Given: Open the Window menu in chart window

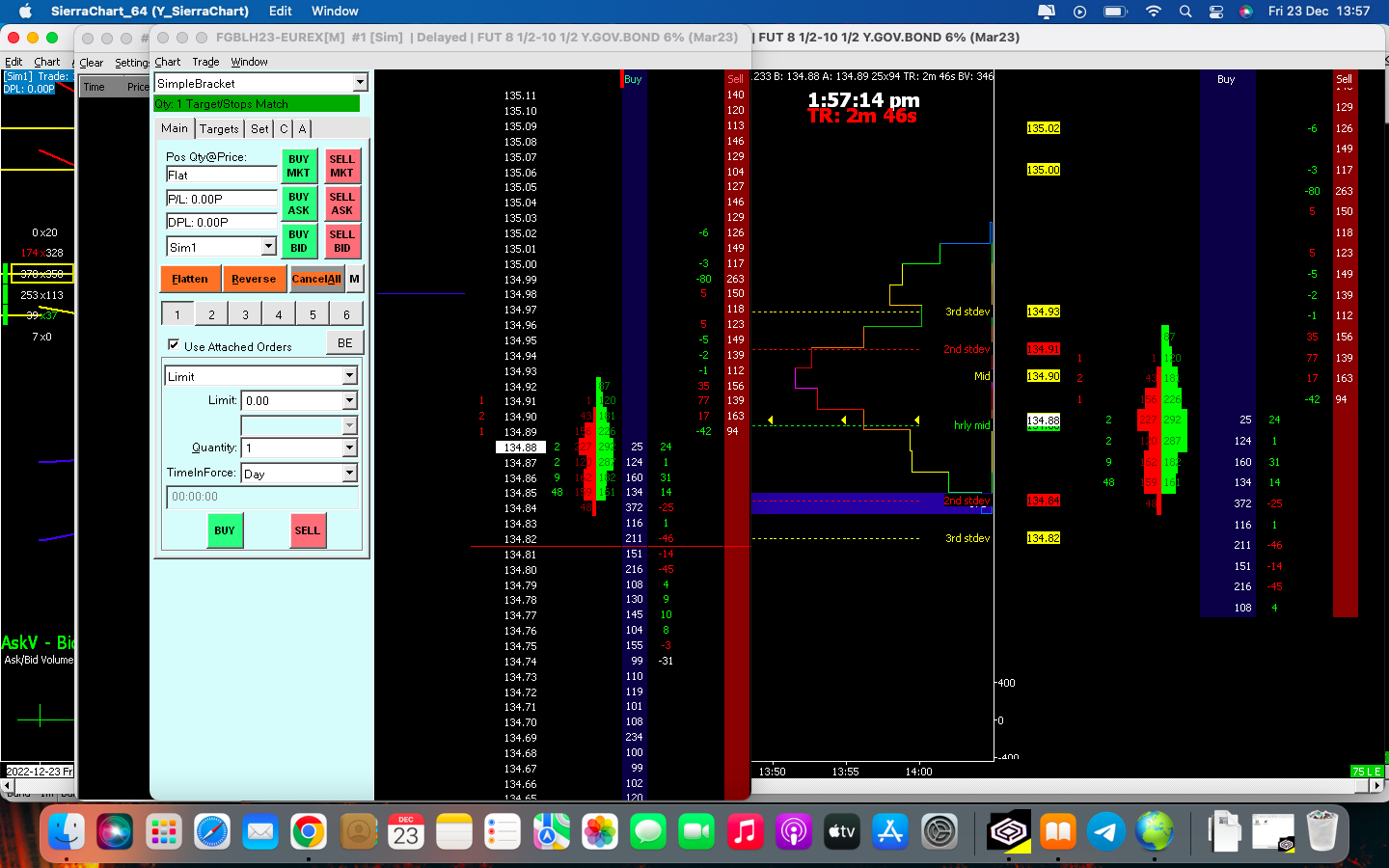Looking at the screenshot, I should (249, 62).
